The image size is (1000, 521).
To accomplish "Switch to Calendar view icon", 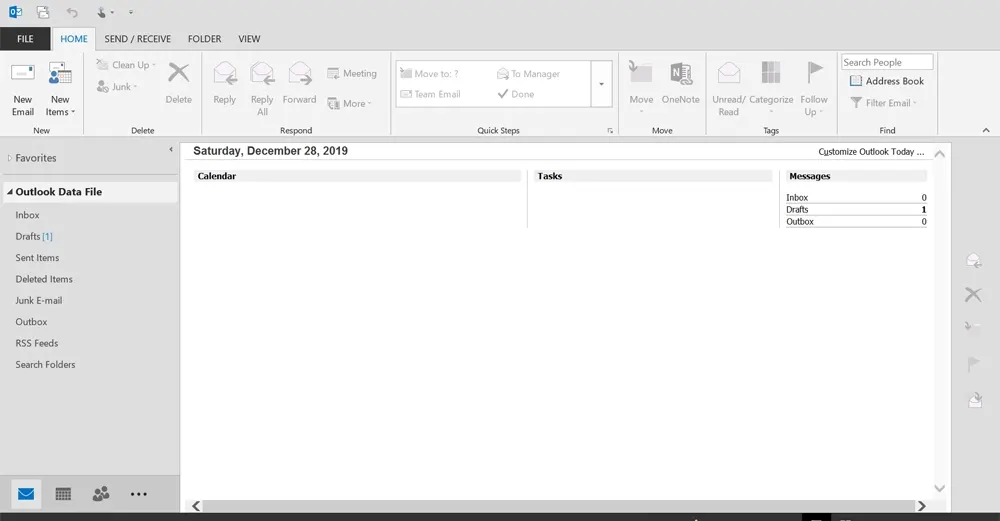I will click(x=63, y=494).
